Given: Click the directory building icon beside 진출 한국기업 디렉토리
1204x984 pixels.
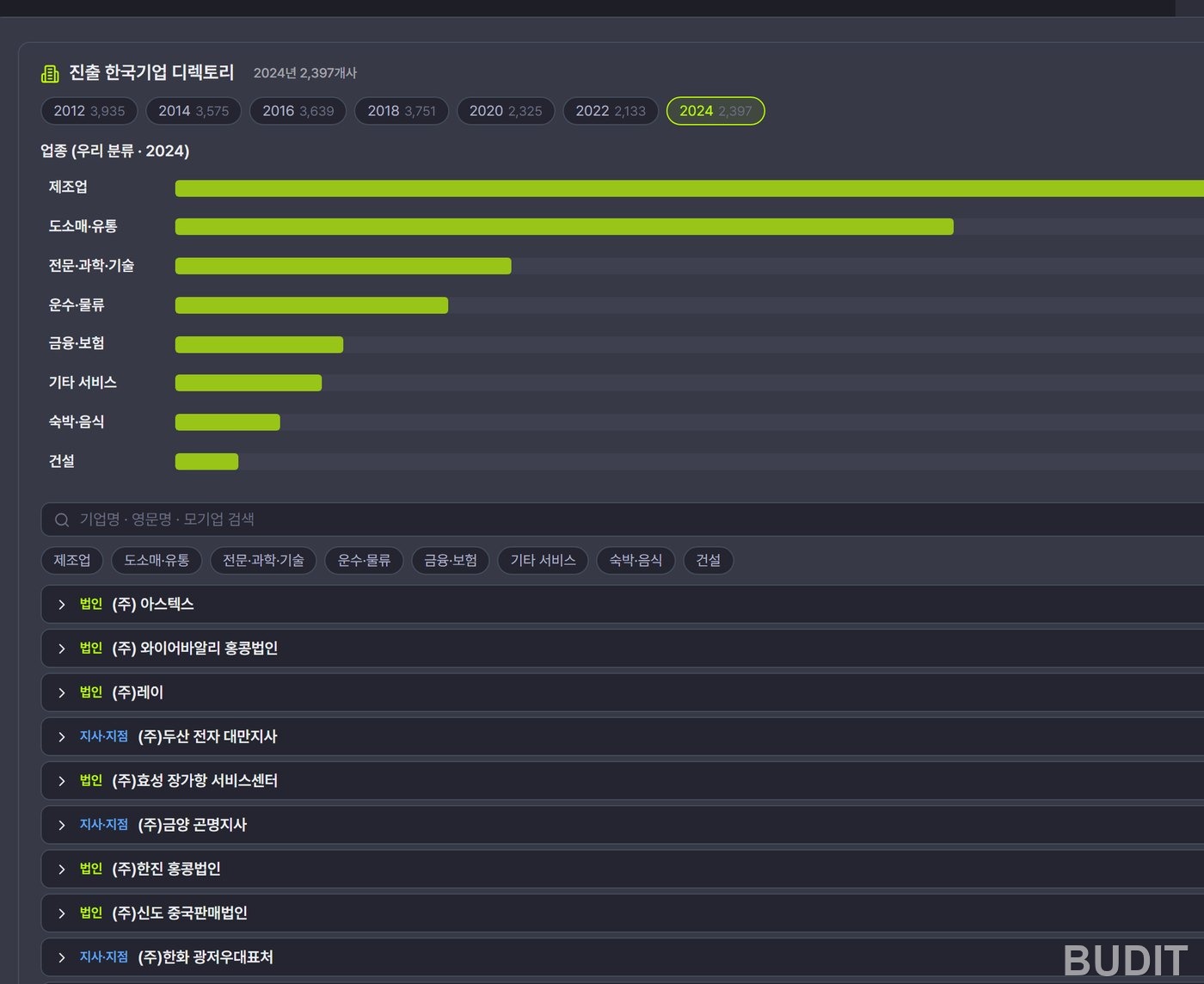Looking at the screenshot, I should [50, 74].
